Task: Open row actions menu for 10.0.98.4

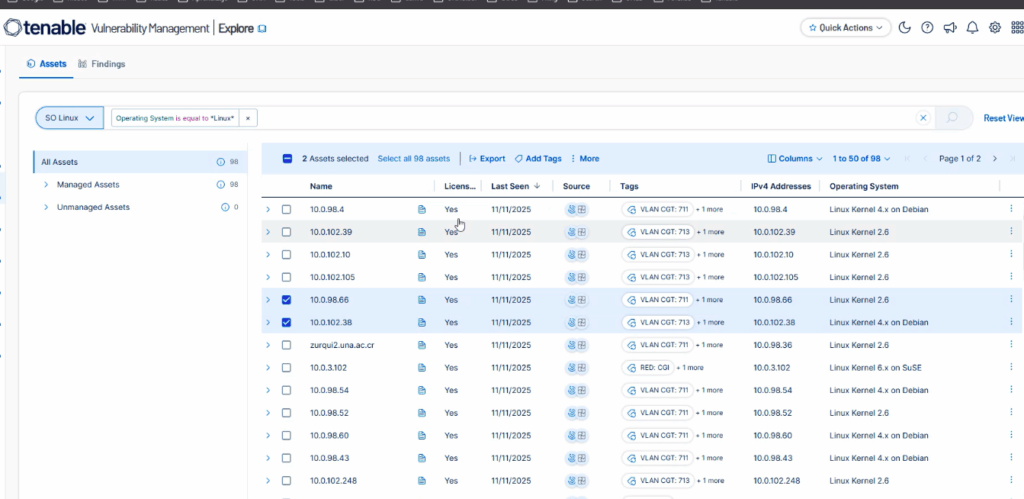Action: [1011, 209]
